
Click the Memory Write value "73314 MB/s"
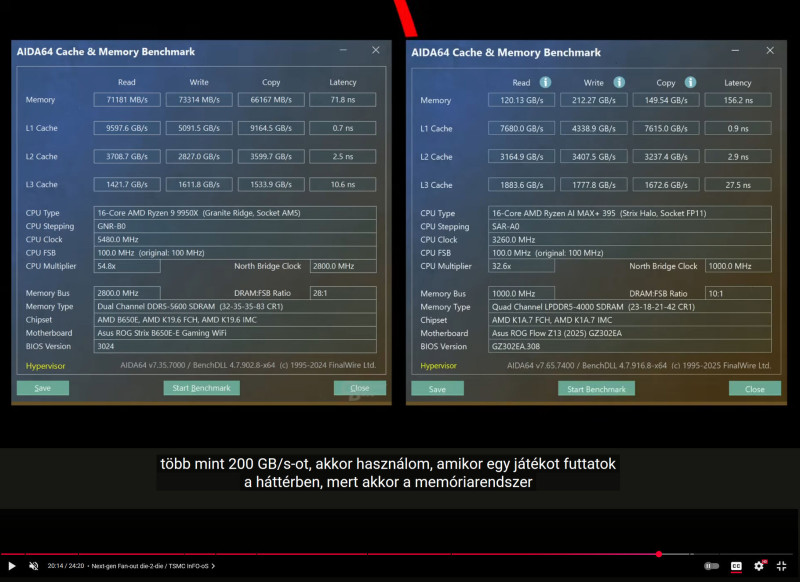tap(199, 99)
